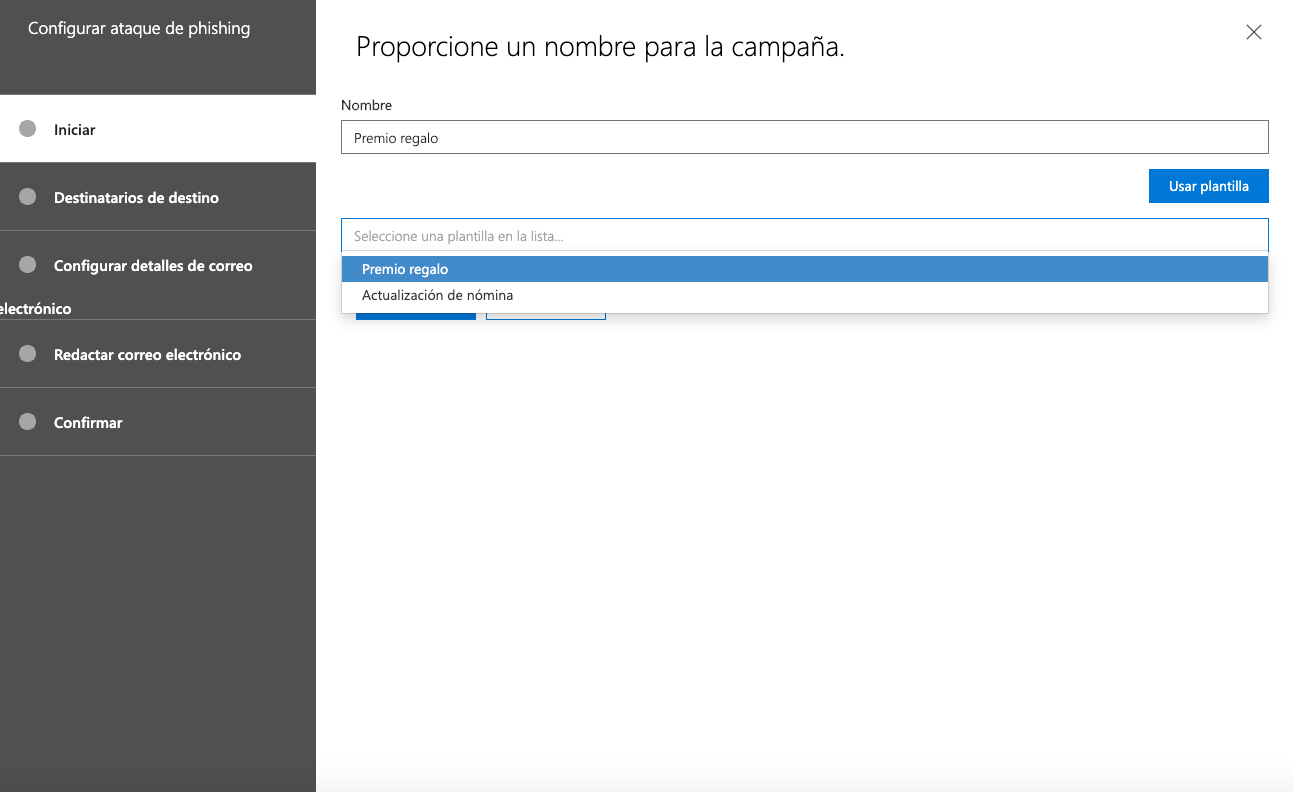This screenshot has height=792, width=1293.
Task: Open Redactar correo electrónico step
Action: pos(147,355)
